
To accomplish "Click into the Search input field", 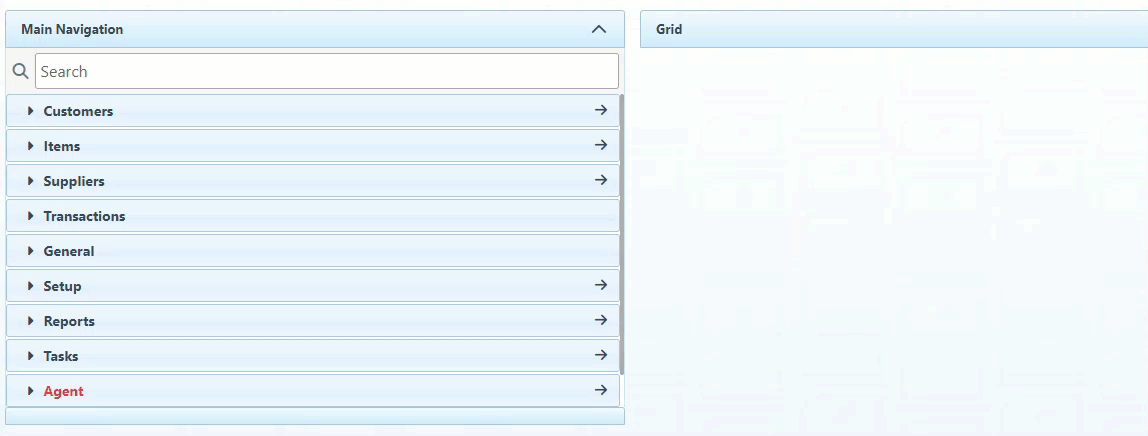I will tap(326, 71).
